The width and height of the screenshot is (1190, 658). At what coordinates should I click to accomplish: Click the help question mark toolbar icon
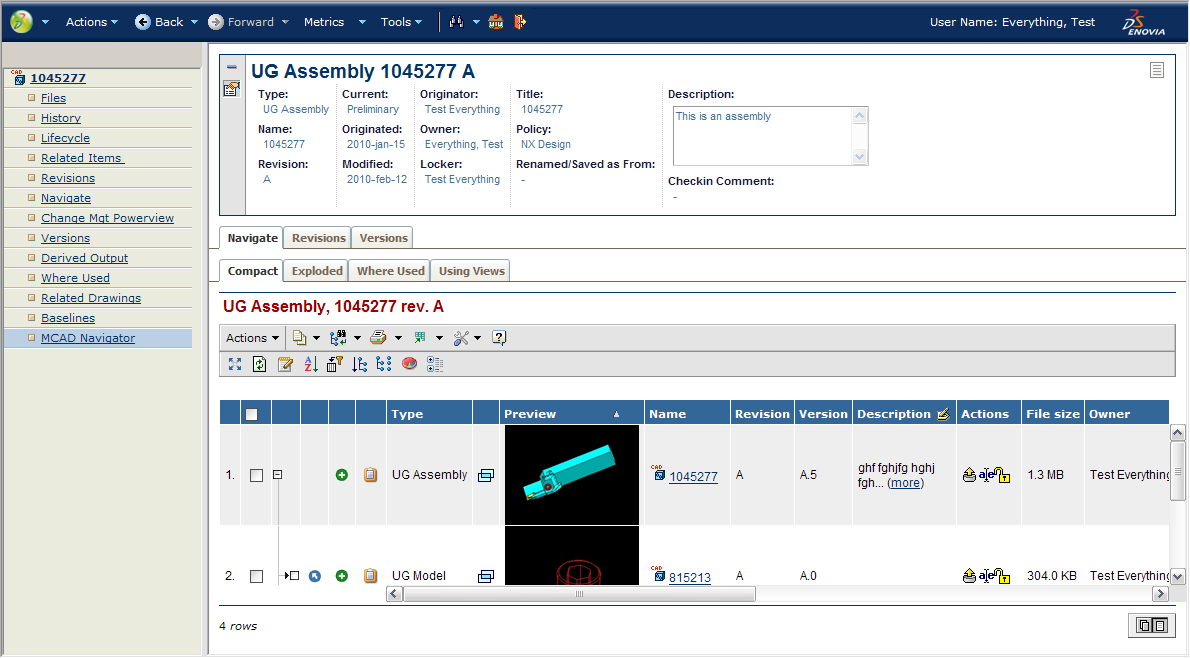(x=500, y=338)
